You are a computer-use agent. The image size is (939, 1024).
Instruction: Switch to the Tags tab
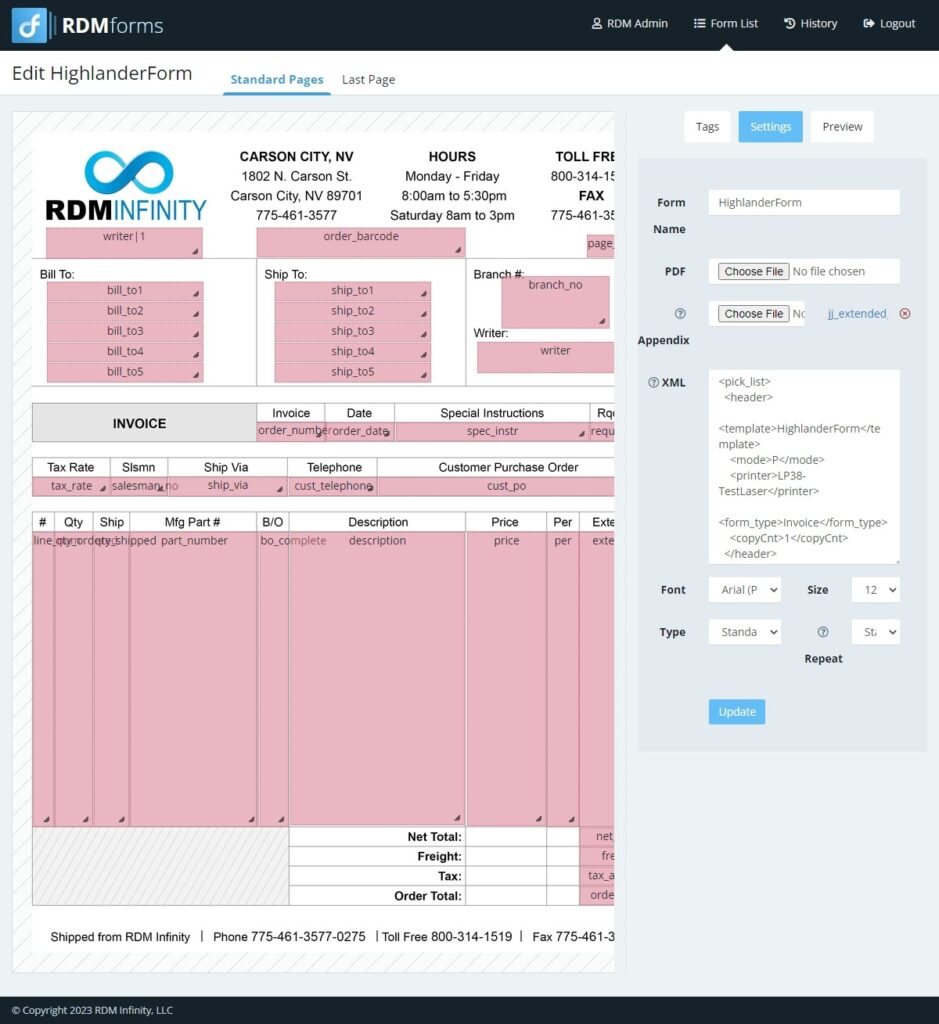[x=707, y=126]
